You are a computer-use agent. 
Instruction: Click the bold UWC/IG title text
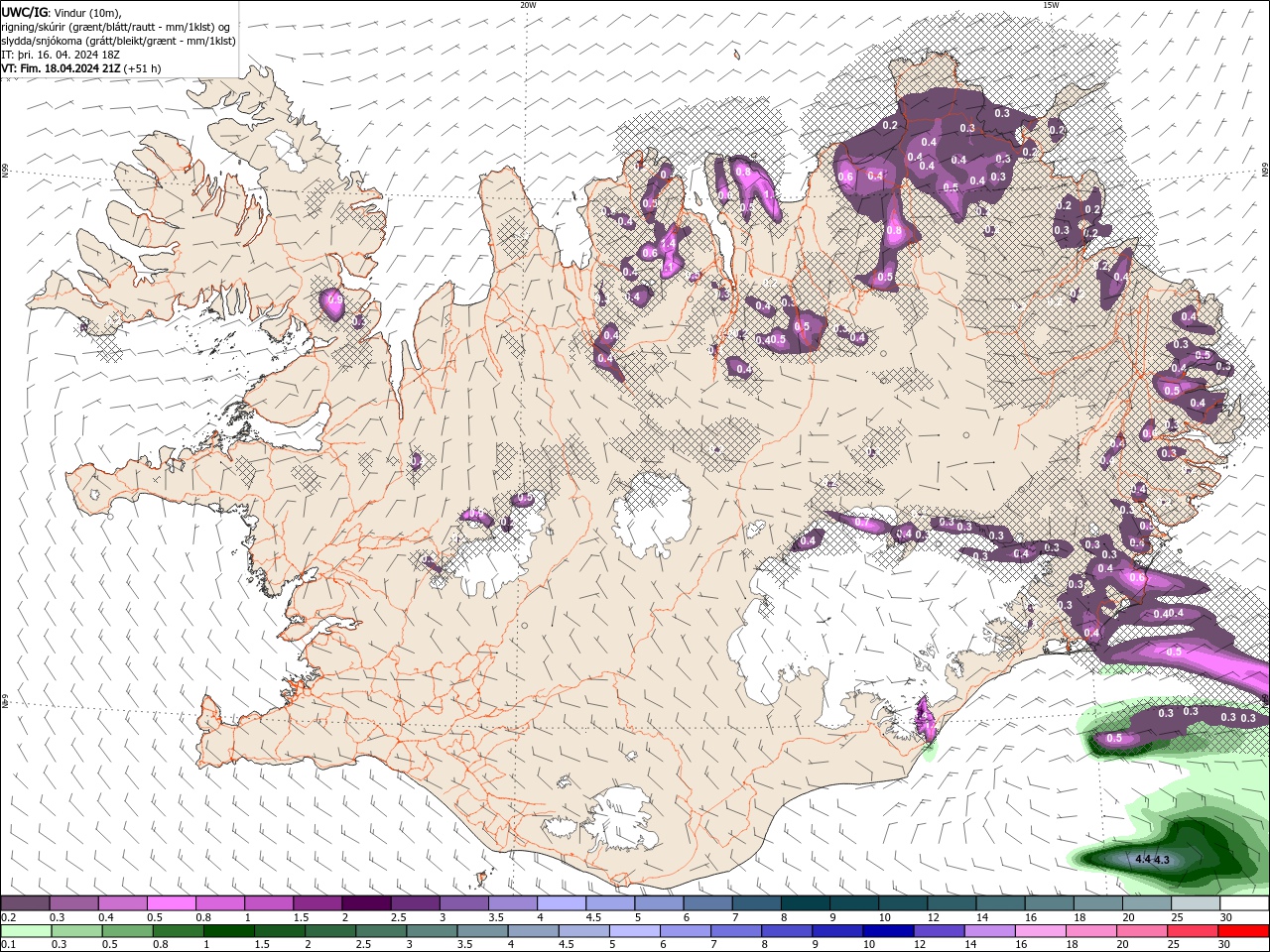click(x=24, y=12)
